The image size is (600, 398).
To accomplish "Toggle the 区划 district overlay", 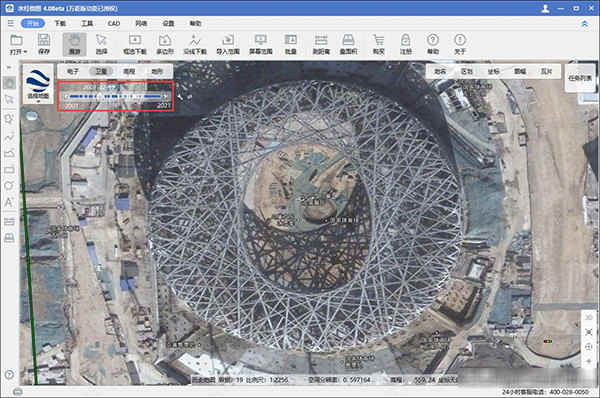I will (467, 71).
